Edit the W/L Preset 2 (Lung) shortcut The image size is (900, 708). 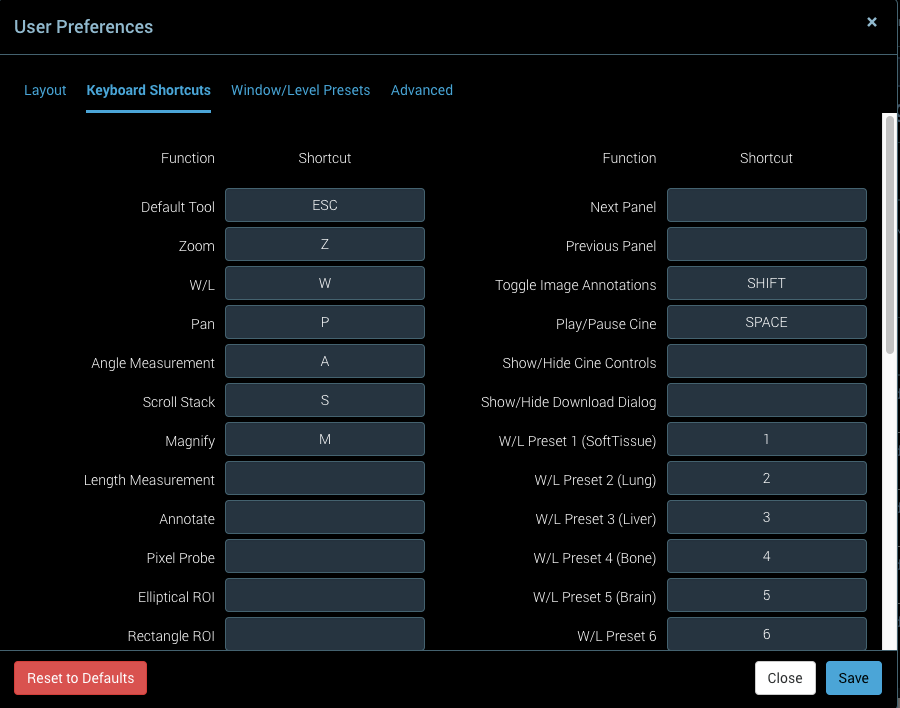767,478
